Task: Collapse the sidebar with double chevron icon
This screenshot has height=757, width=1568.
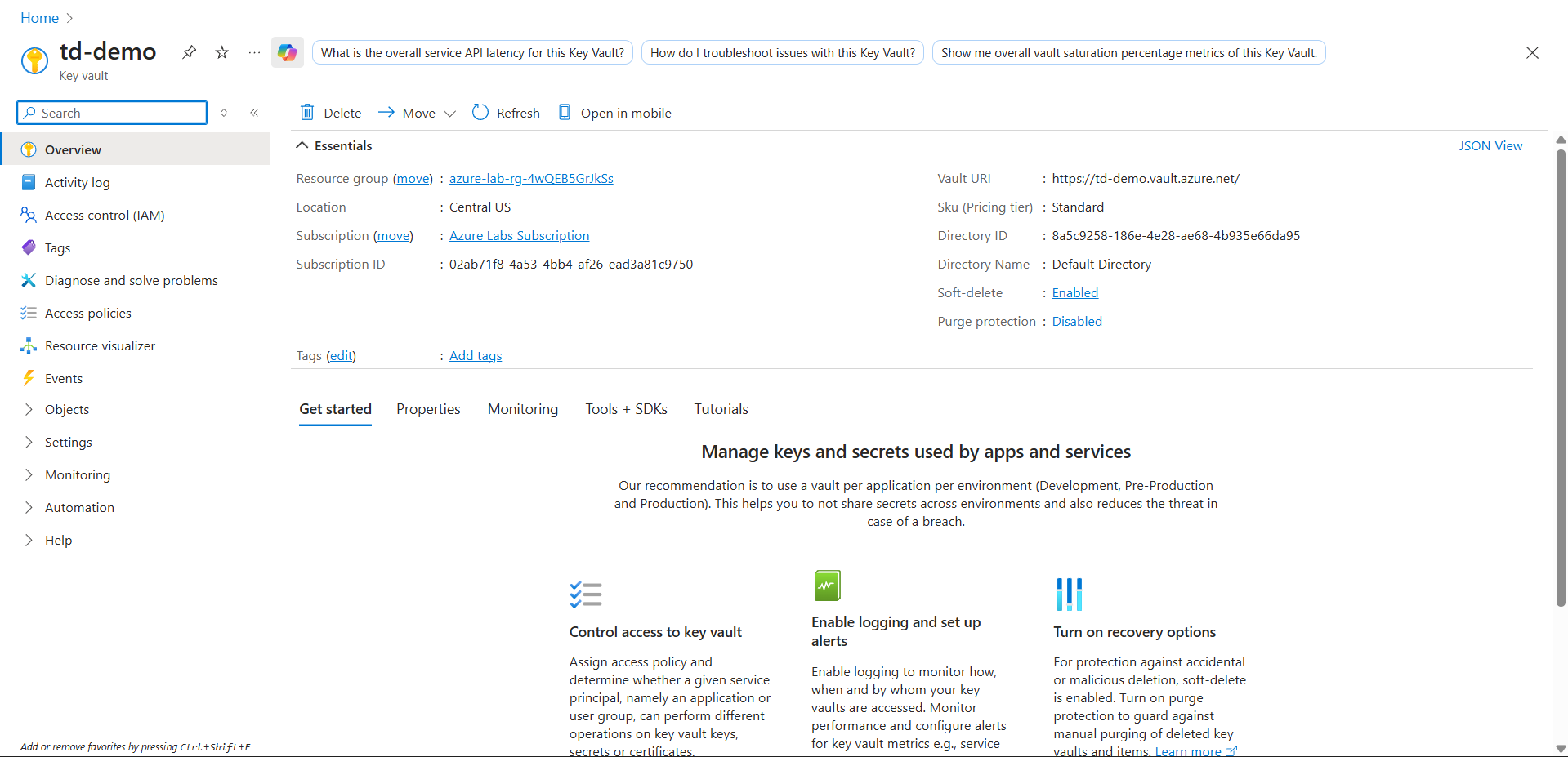Action: point(254,113)
